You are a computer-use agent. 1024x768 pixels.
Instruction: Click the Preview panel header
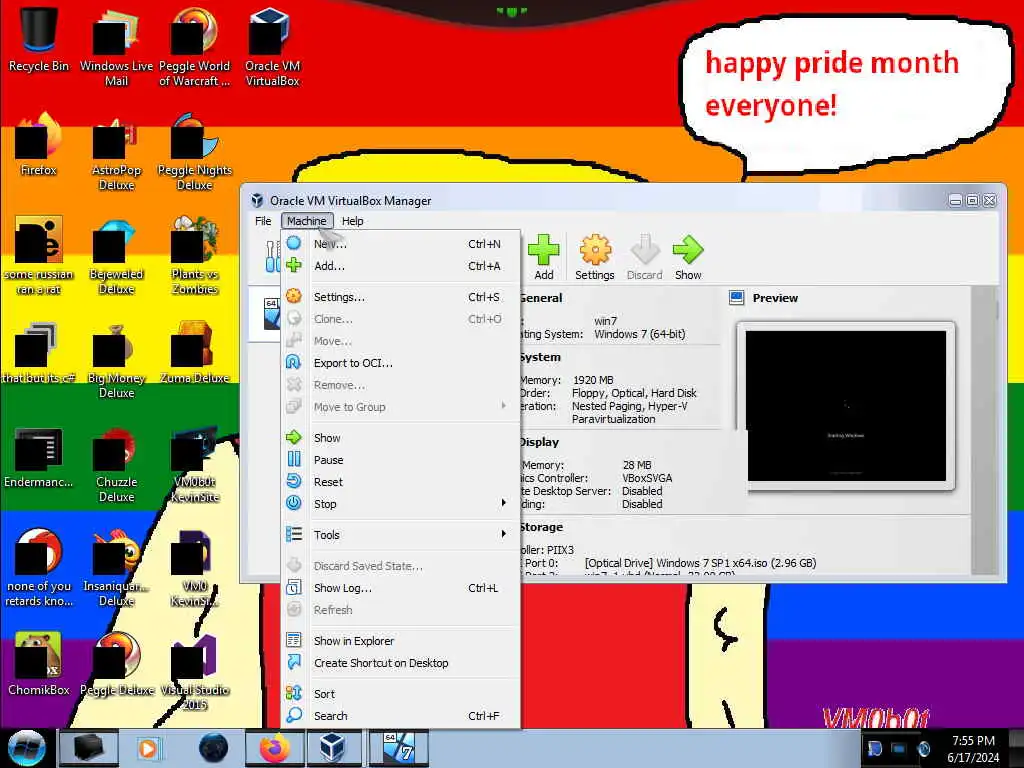click(775, 298)
